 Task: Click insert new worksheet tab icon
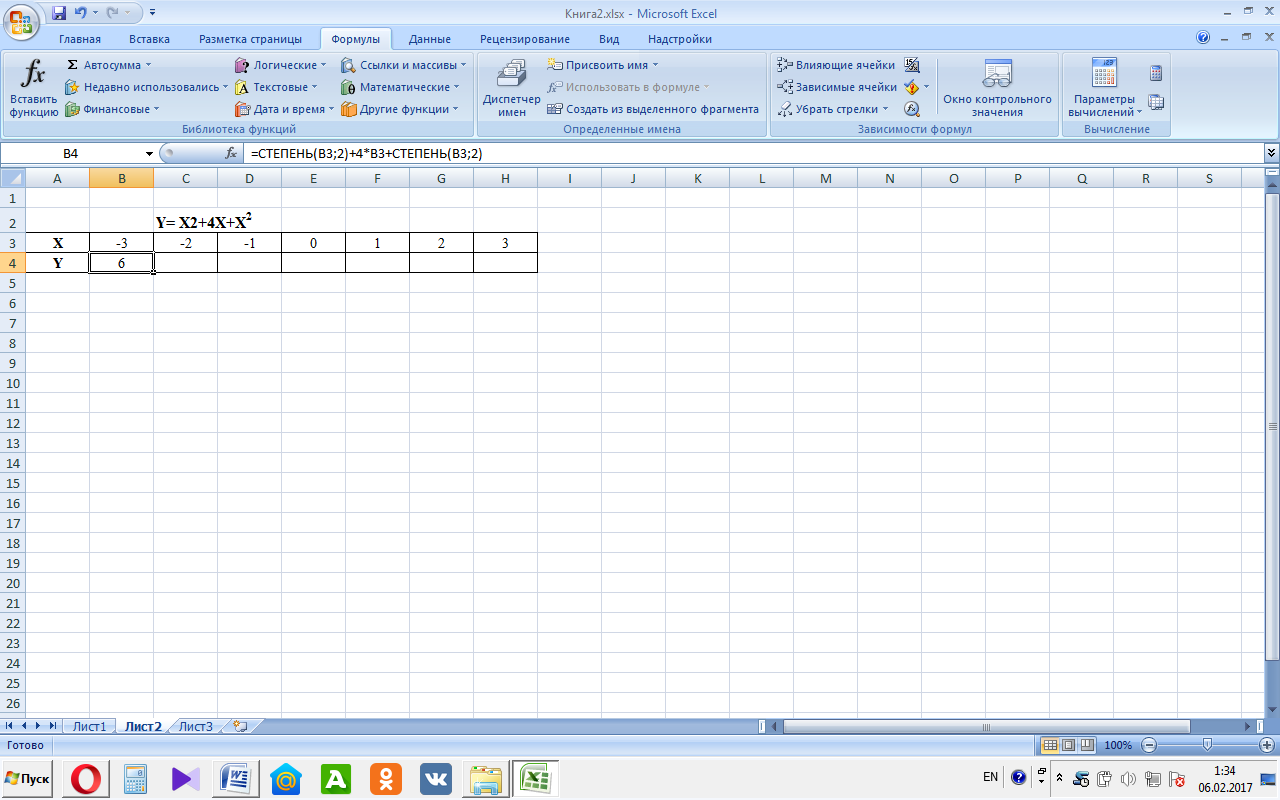point(240,727)
